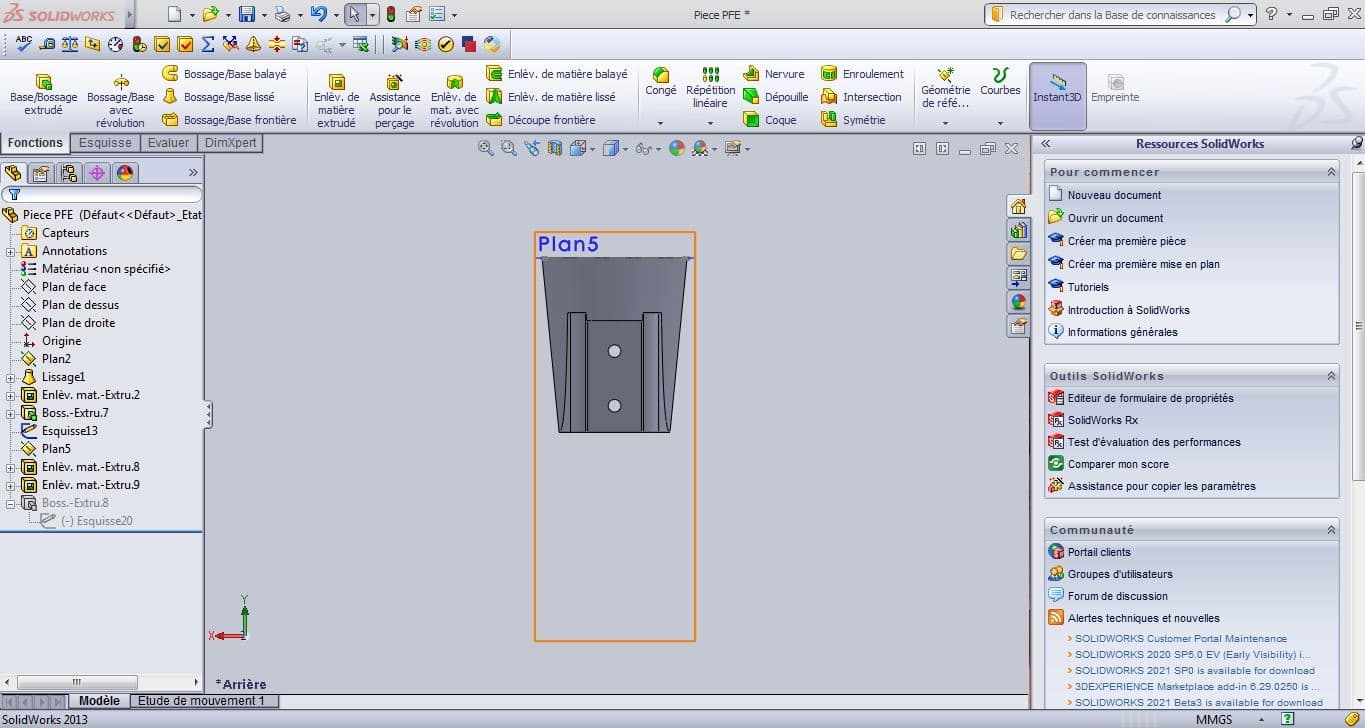Viewport: 1365px width, 728px height.
Task: Click Créer ma première pièce link
Action: (x=1126, y=241)
